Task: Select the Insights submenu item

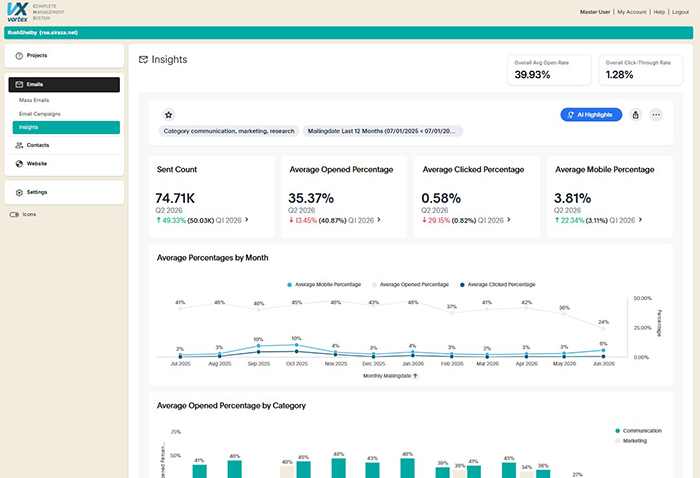Action: pyautogui.click(x=66, y=127)
